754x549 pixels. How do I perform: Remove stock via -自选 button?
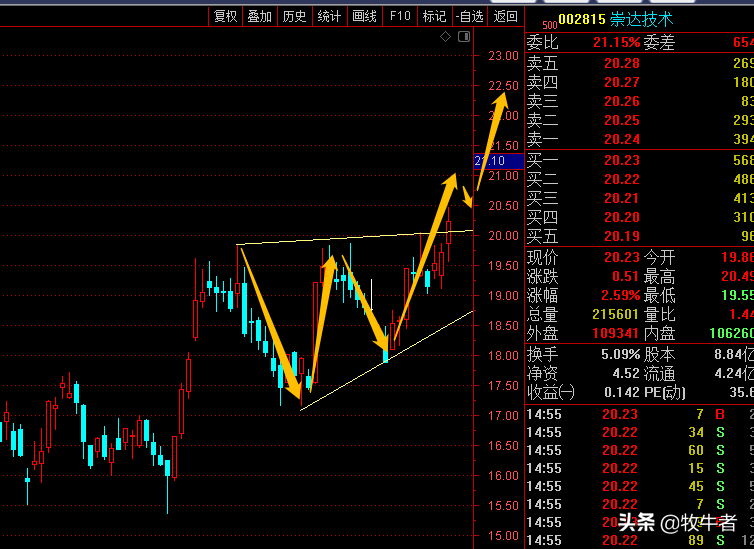point(470,16)
